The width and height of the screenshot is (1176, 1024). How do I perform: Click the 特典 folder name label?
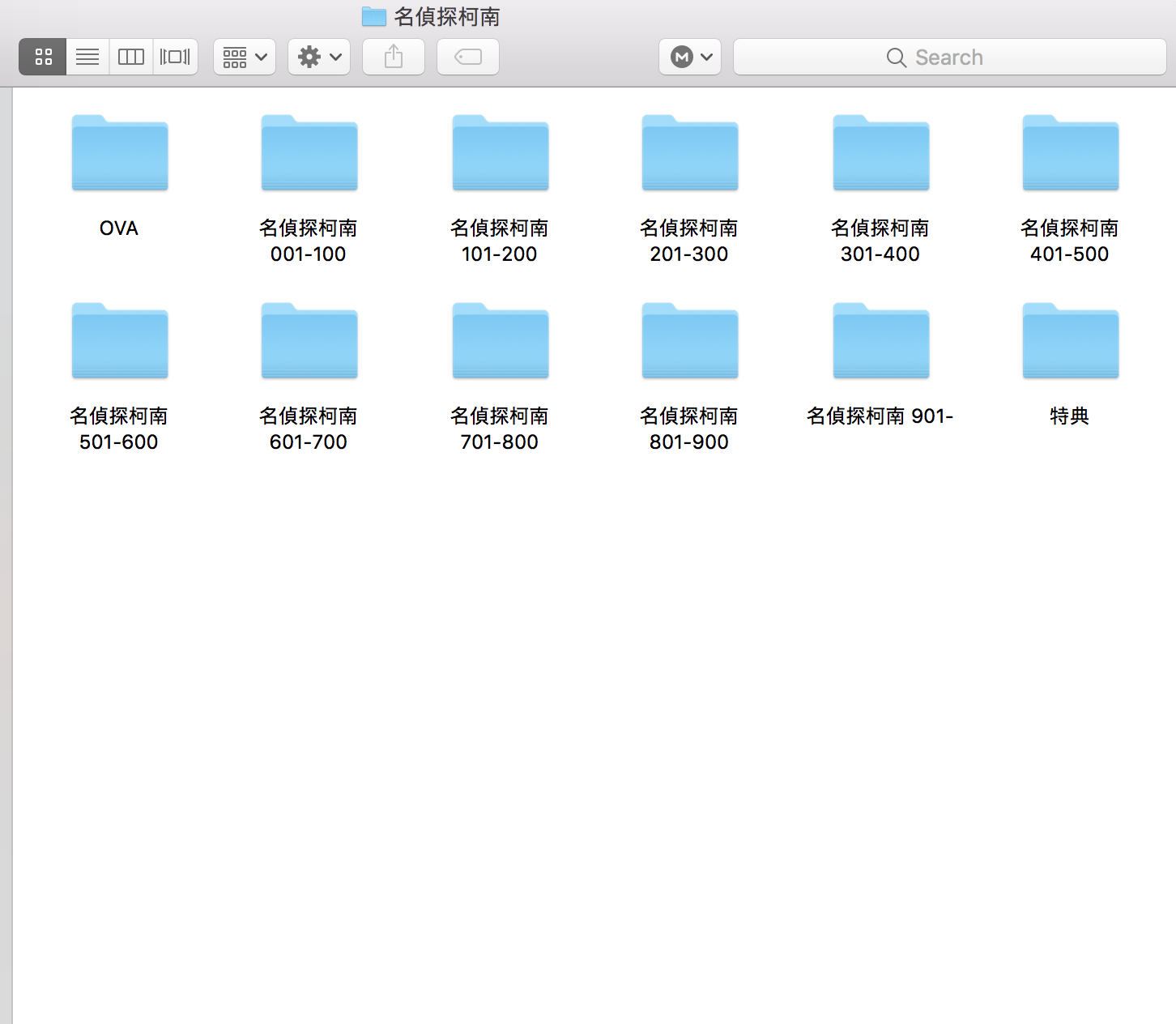pos(1070,416)
